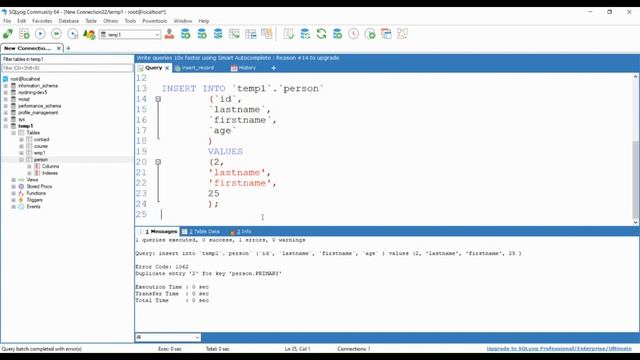The width and height of the screenshot is (640, 360).
Task: Select the course table in tree
Action: (41, 146)
